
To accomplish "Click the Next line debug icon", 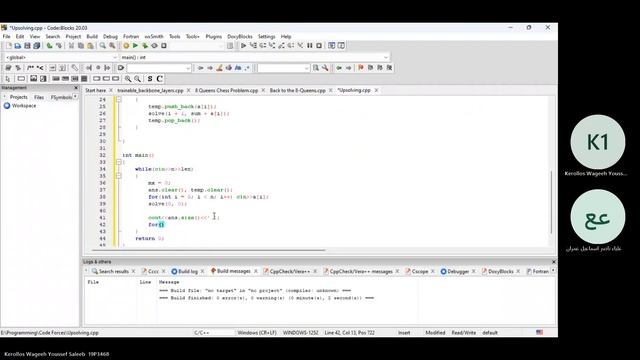I will [262, 46].
